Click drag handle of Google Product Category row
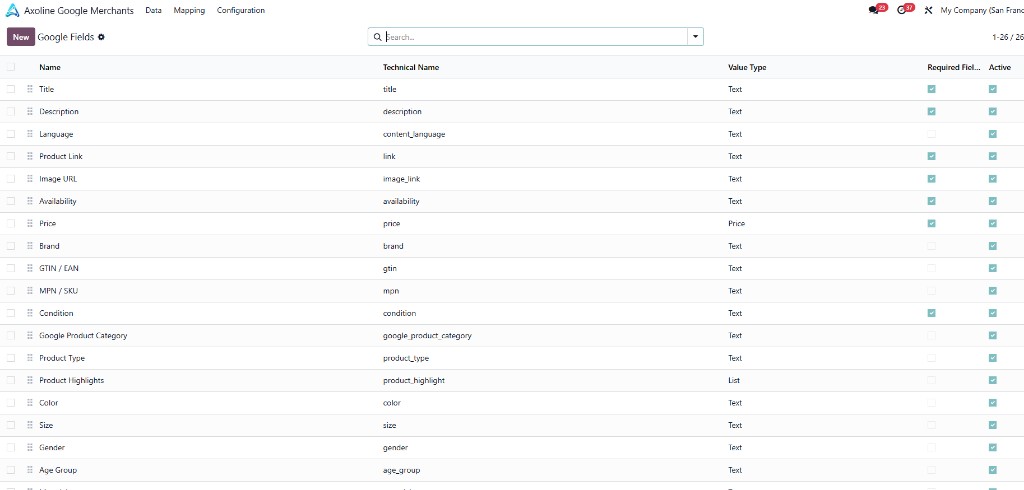The width and height of the screenshot is (1024, 490). [x=30, y=336]
